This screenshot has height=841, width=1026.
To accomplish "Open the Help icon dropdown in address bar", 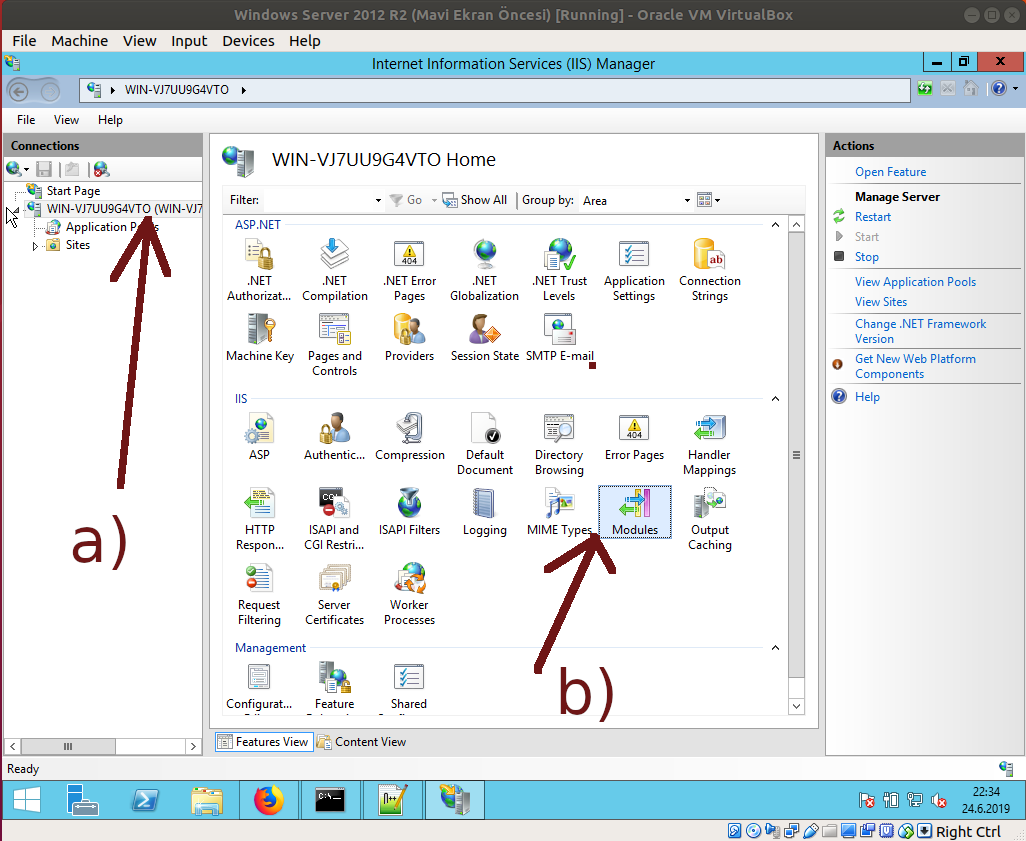I will pyautogui.click(x=1016, y=88).
